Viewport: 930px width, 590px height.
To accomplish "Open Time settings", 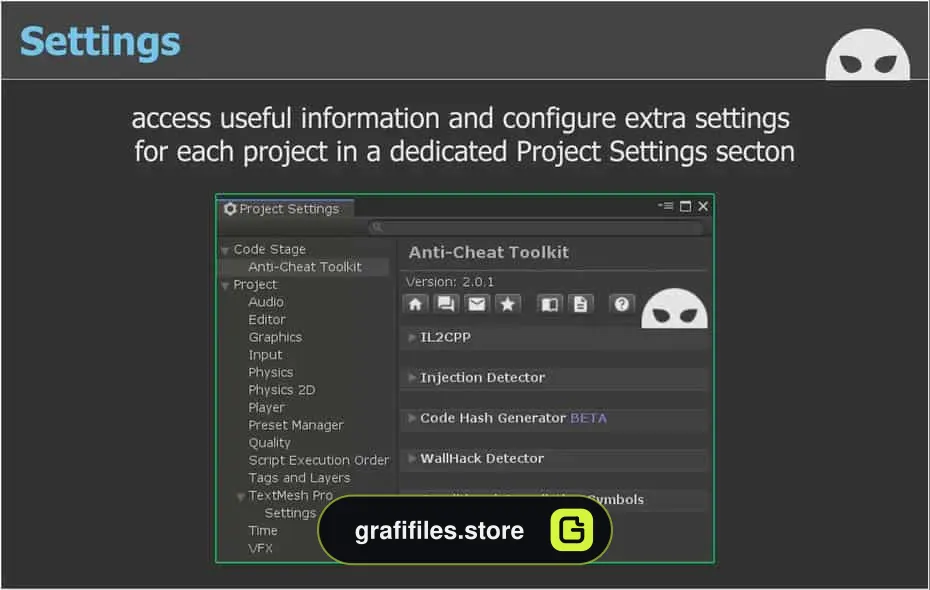I will [x=263, y=531].
